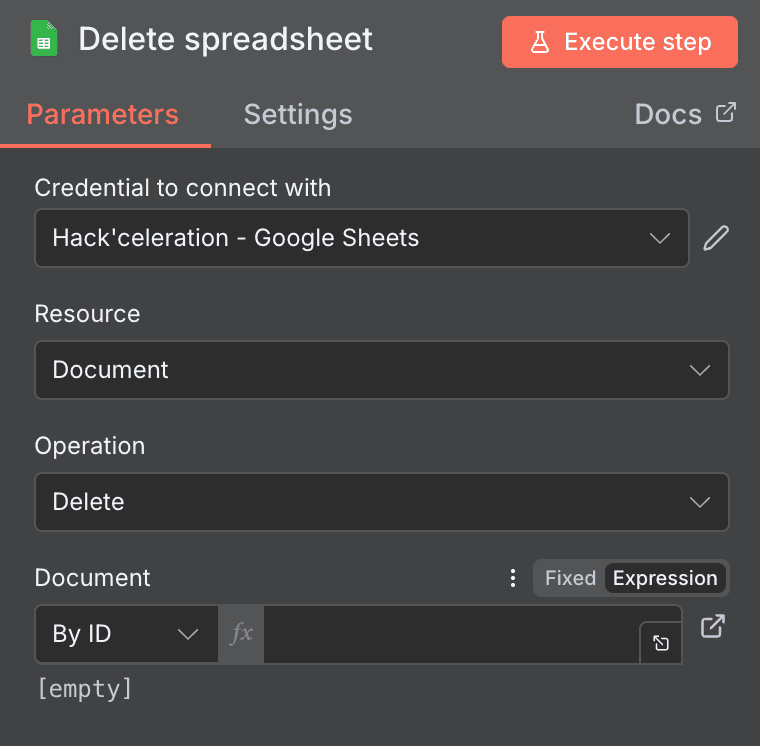Viewport: 760px width, 746px height.
Task: Edit credential with the pencil icon
Action: pos(716,238)
